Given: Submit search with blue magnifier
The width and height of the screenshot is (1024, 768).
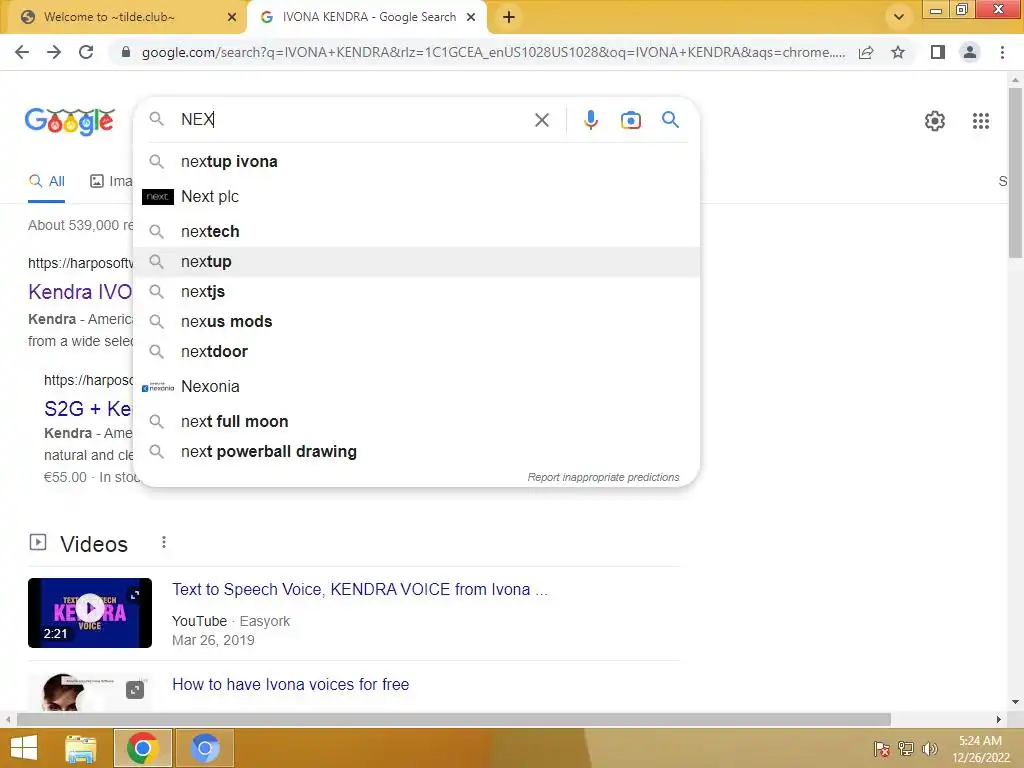Looking at the screenshot, I should [x=670, y=120].
